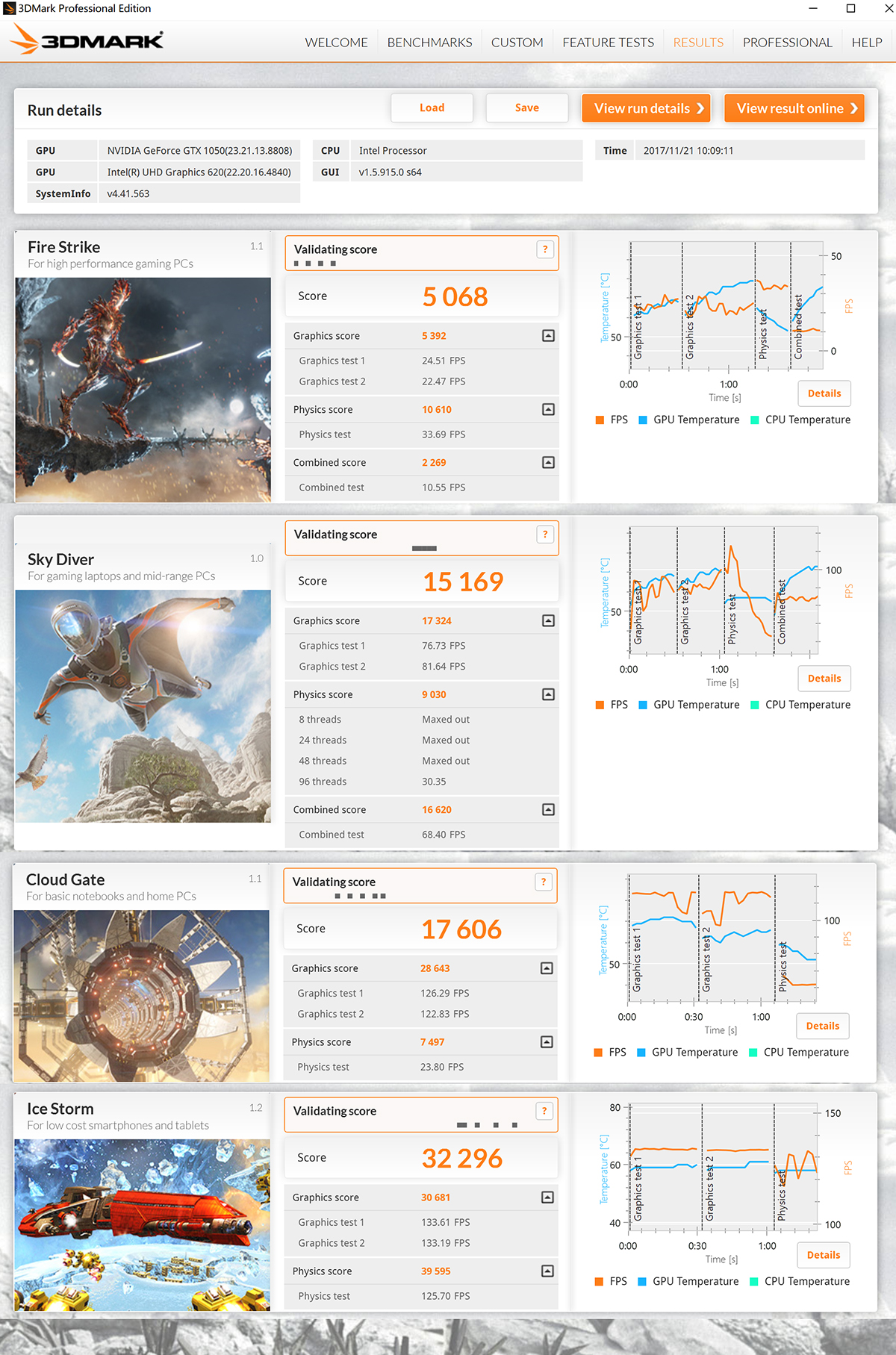Click SystemInfo version v4.41.563
Image resolution: width=896 pixels, height=1355 pixels.
[128, 194]
